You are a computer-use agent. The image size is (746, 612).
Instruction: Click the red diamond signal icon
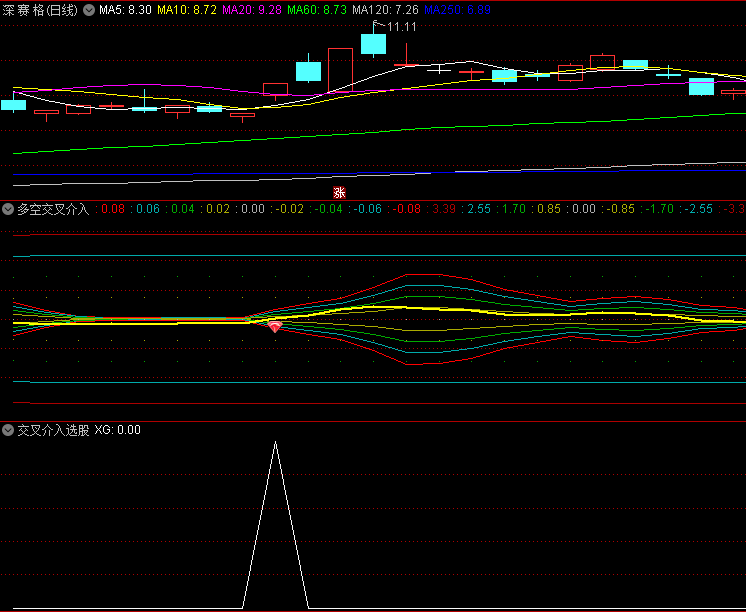click(x=275, y=327)
